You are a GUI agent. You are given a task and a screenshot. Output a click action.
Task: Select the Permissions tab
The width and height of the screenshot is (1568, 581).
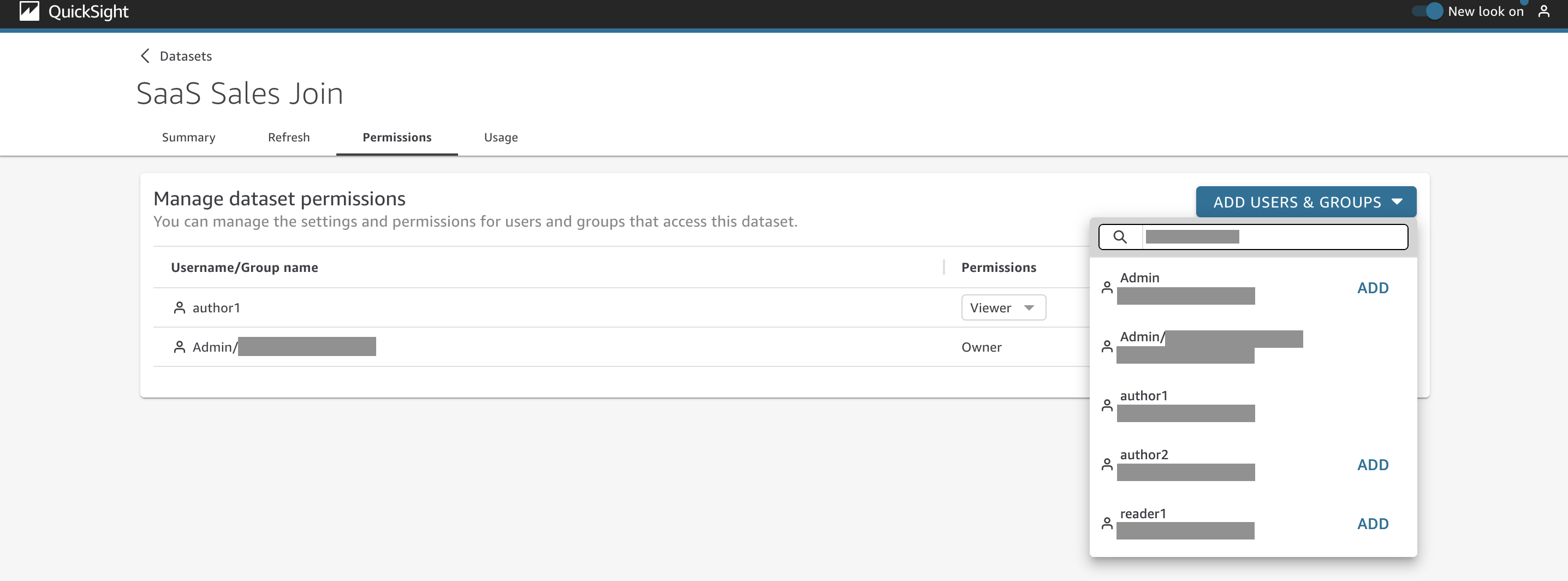(397, 138)
